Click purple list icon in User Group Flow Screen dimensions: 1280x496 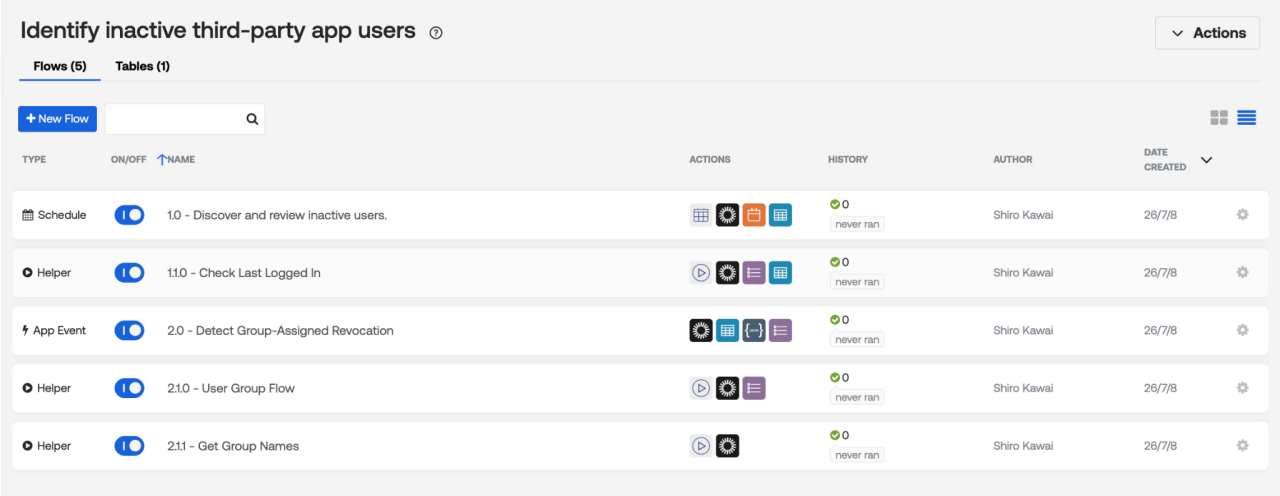coord(754,388)
